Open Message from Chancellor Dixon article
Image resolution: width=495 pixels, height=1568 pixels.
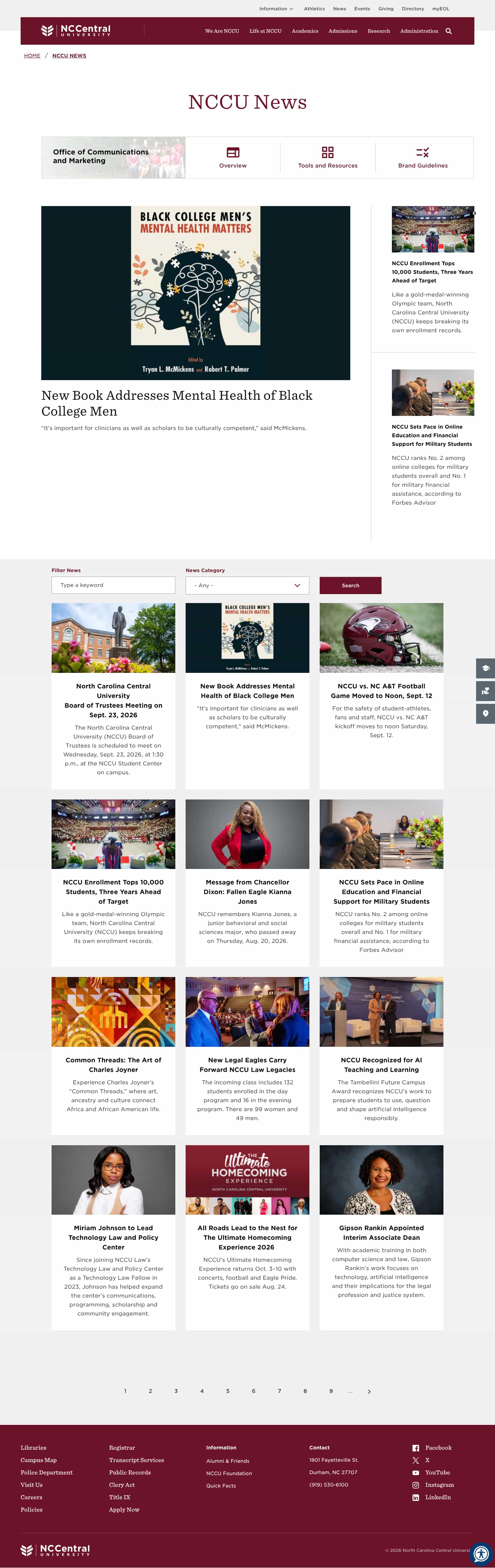point(247,892)
